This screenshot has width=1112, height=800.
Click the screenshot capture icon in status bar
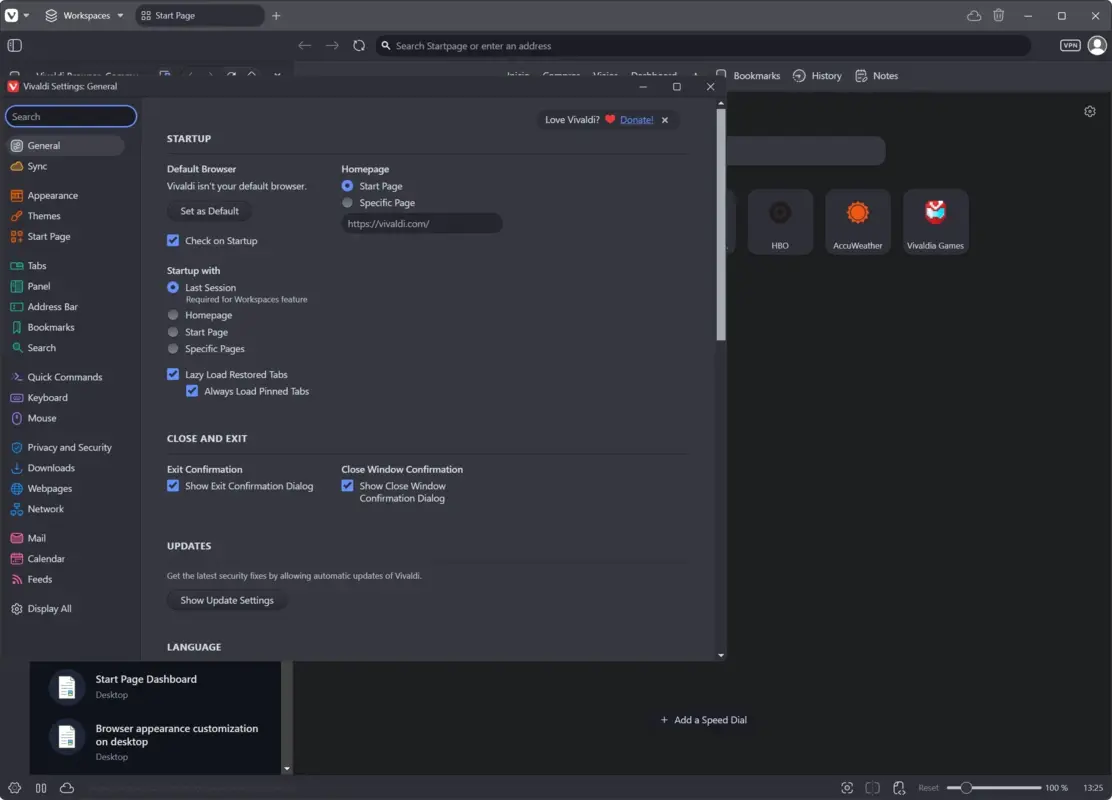pos(847,788)
